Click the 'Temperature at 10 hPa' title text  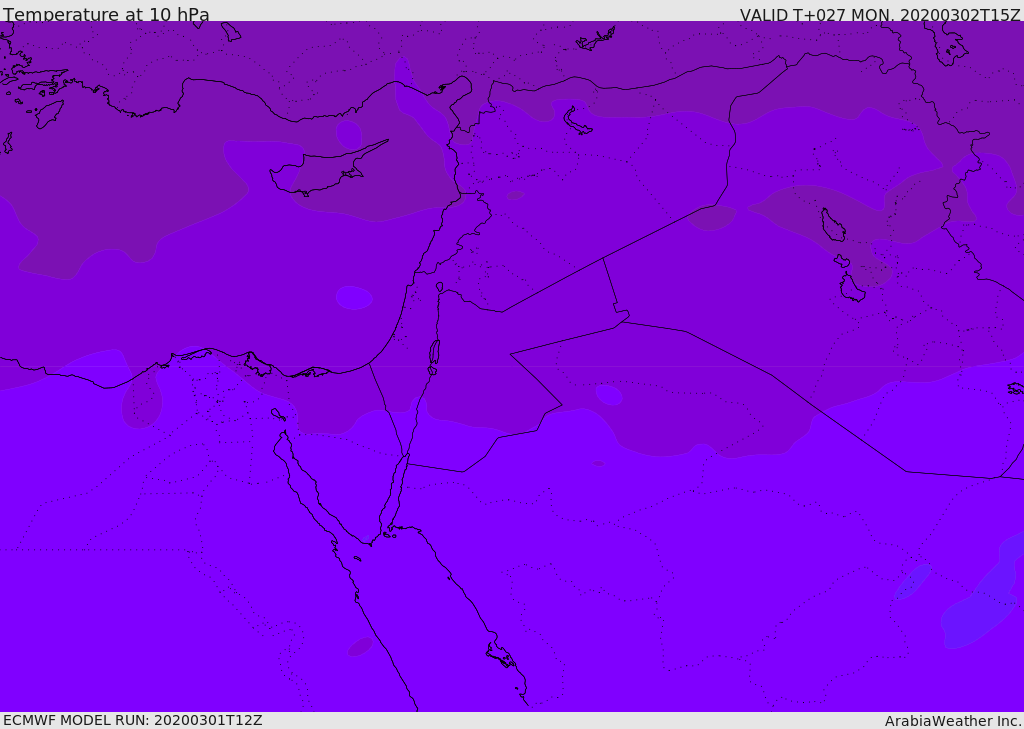(x=106, y=14)
